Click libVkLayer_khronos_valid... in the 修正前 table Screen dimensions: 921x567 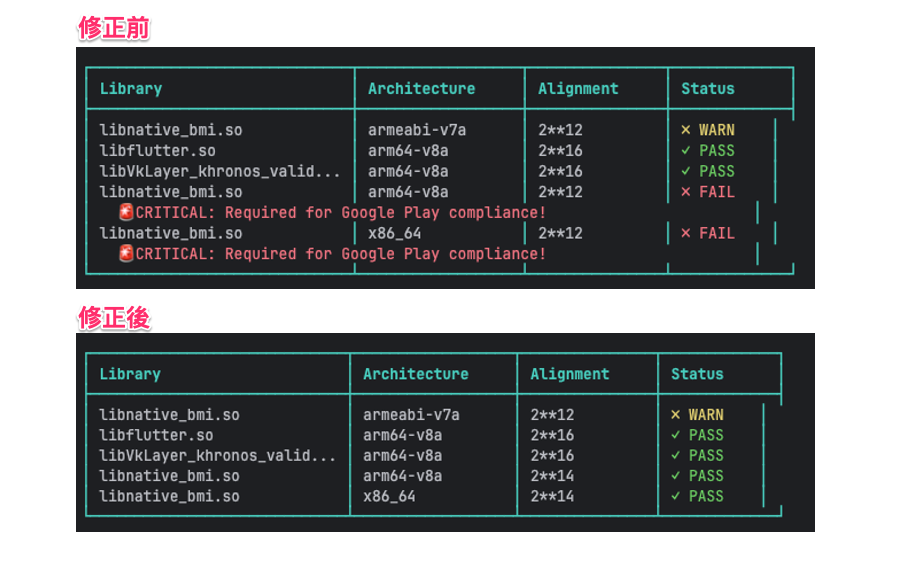[x=220, y=171]
